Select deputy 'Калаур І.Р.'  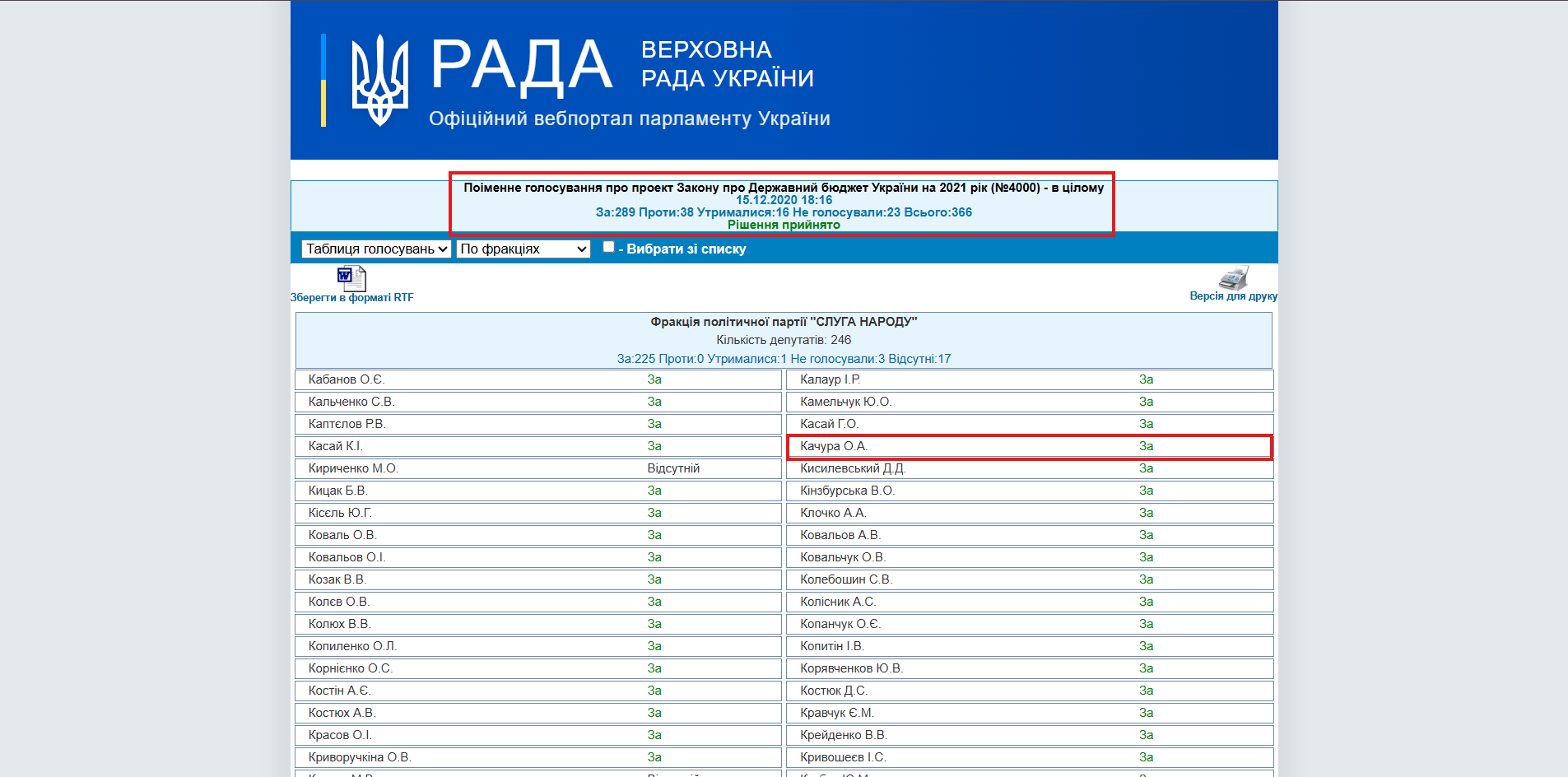tap(831, 379)
